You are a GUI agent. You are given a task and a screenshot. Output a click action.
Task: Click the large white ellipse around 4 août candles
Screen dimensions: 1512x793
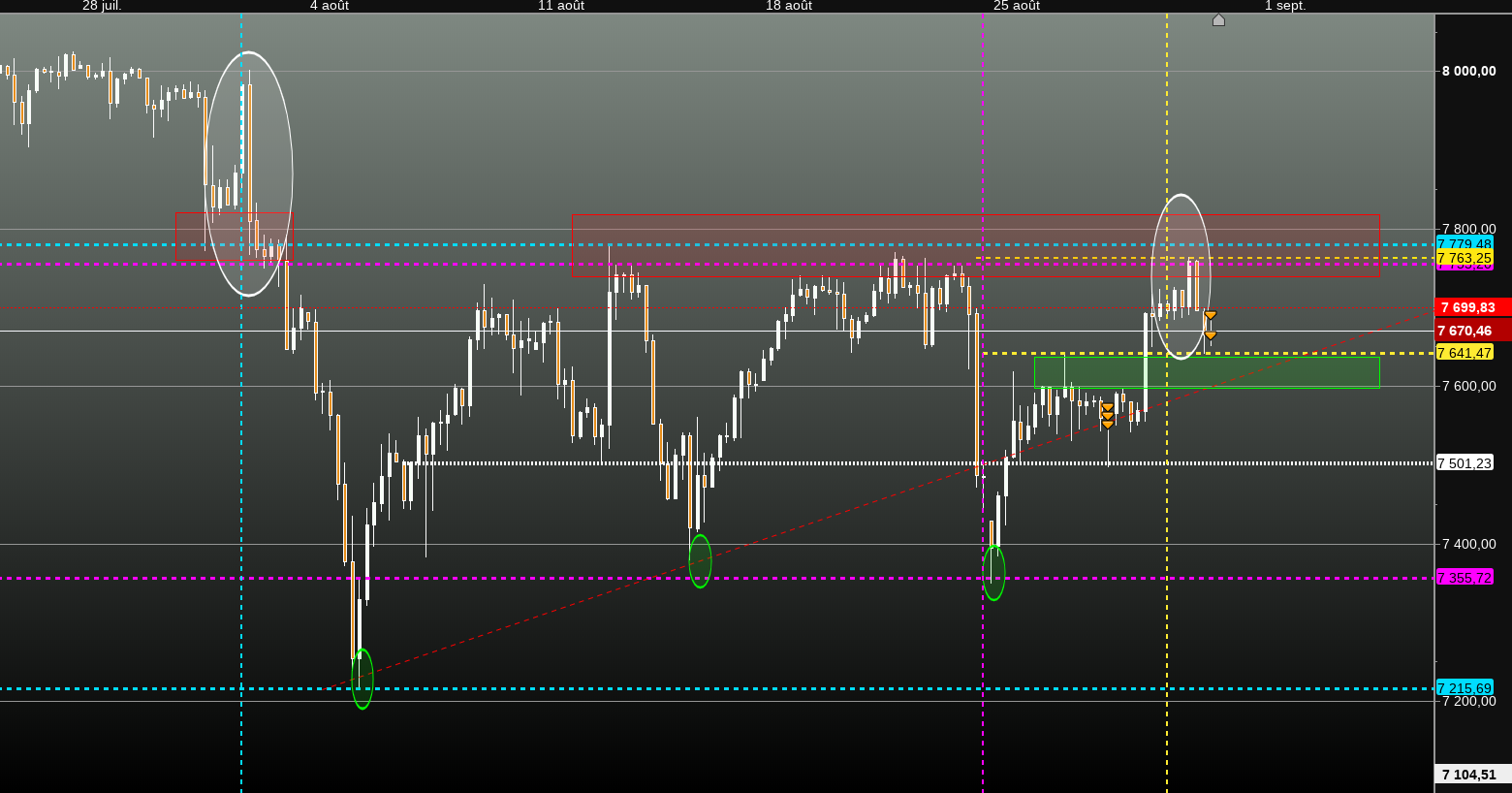point(249,174)
